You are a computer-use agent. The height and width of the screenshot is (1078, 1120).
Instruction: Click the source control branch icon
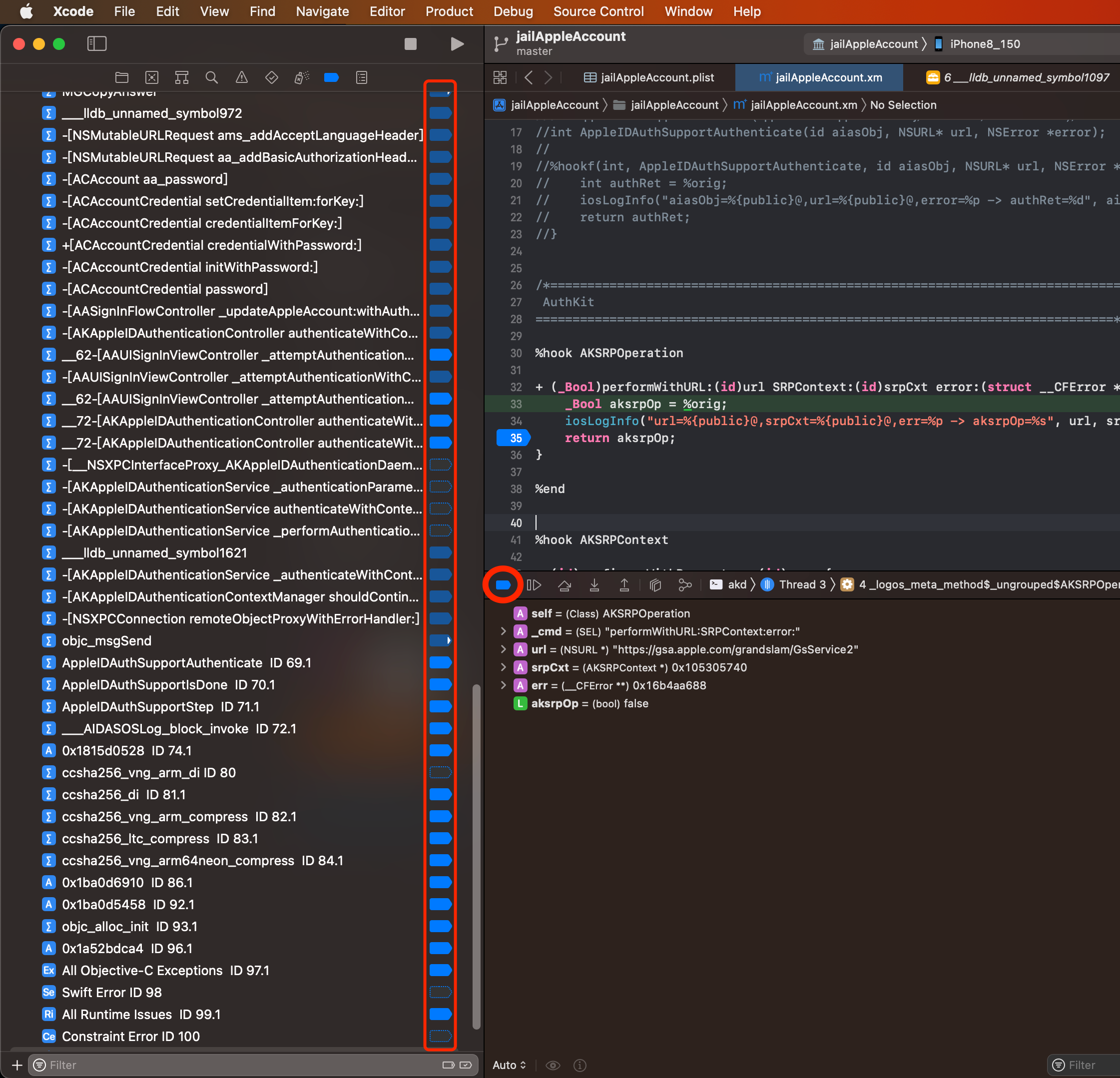point(501,44)
